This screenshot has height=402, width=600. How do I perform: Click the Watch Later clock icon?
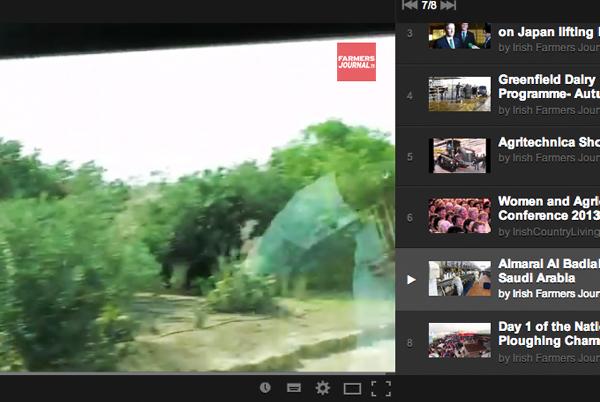tap(265, 388)
